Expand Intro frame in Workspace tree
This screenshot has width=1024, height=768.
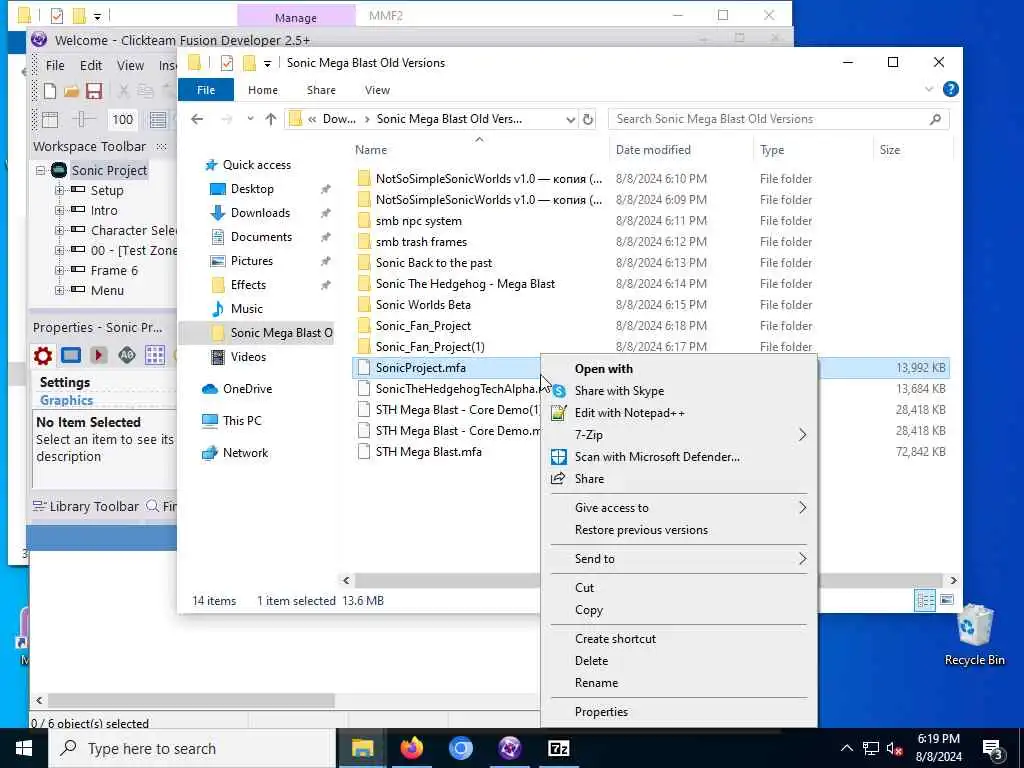pyautogui.click(x=59, y=210)
